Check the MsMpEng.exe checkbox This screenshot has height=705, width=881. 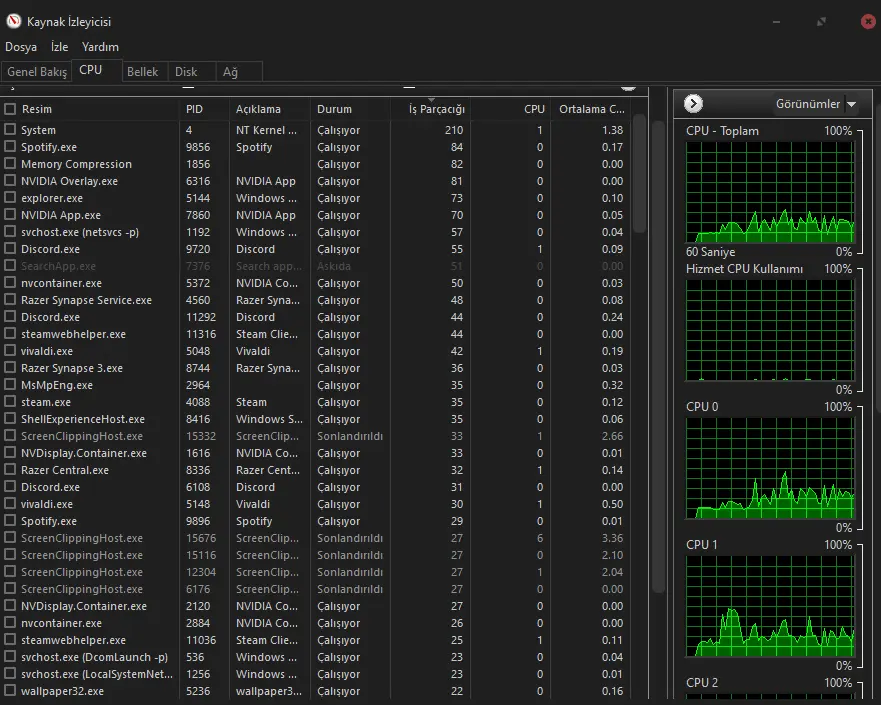coord(10,385)
